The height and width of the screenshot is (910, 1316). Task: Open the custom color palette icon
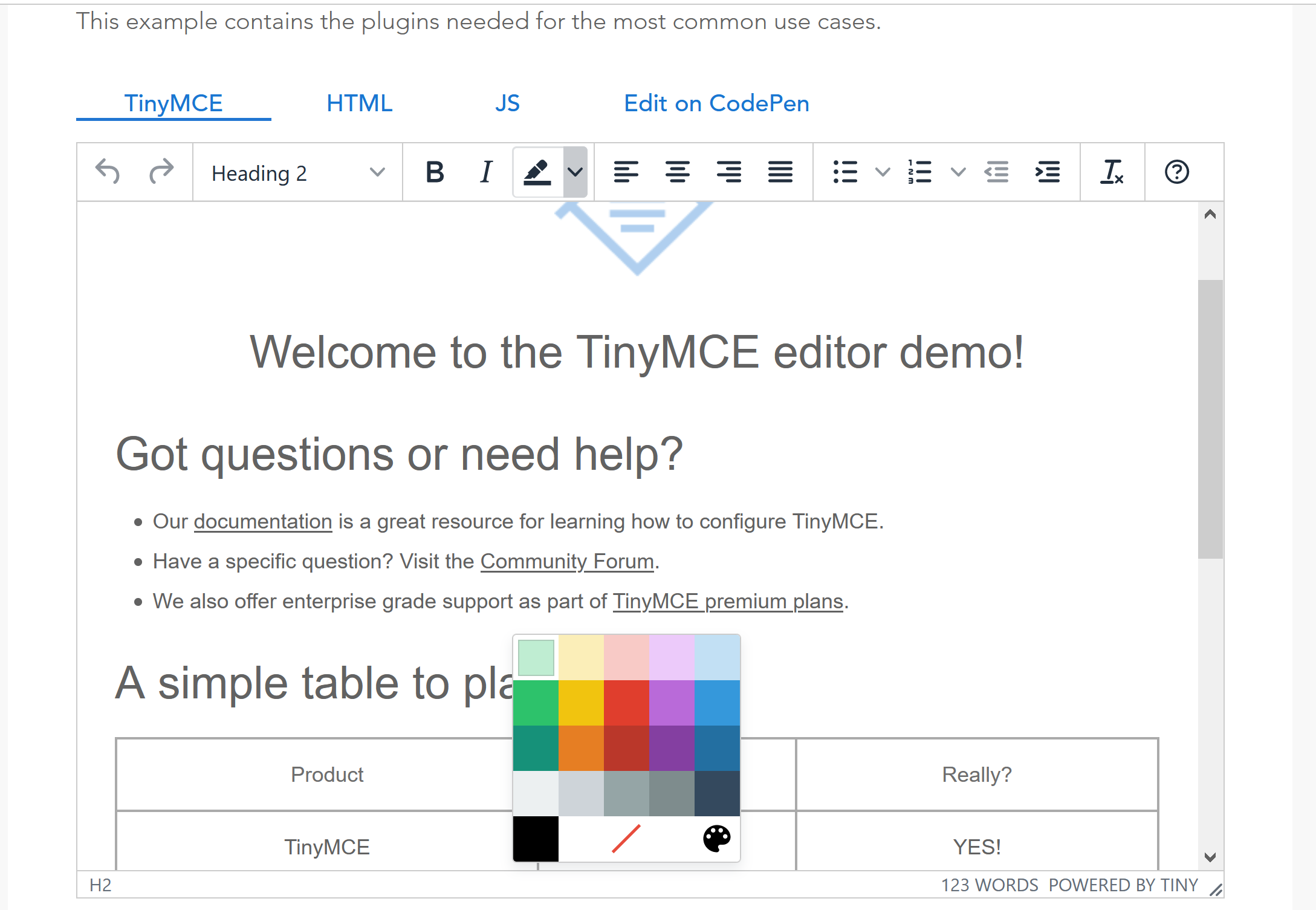(717, 839)
